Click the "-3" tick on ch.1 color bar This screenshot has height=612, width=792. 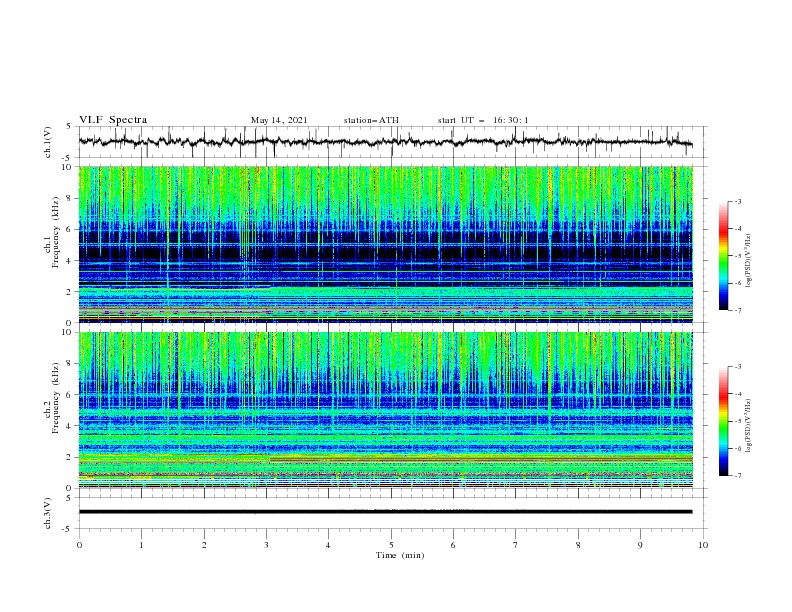coord(737,201)
